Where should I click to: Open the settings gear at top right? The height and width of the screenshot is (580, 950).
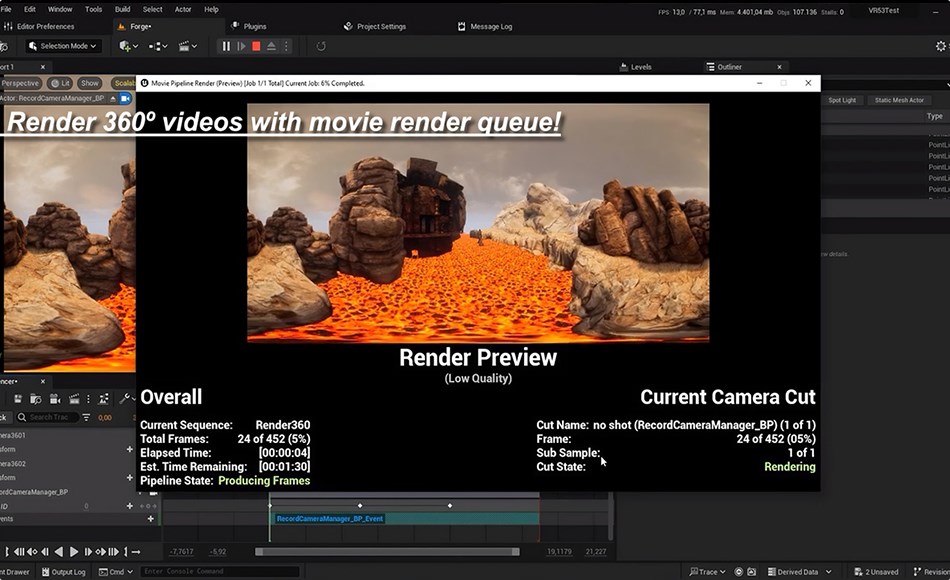point(940,46)
